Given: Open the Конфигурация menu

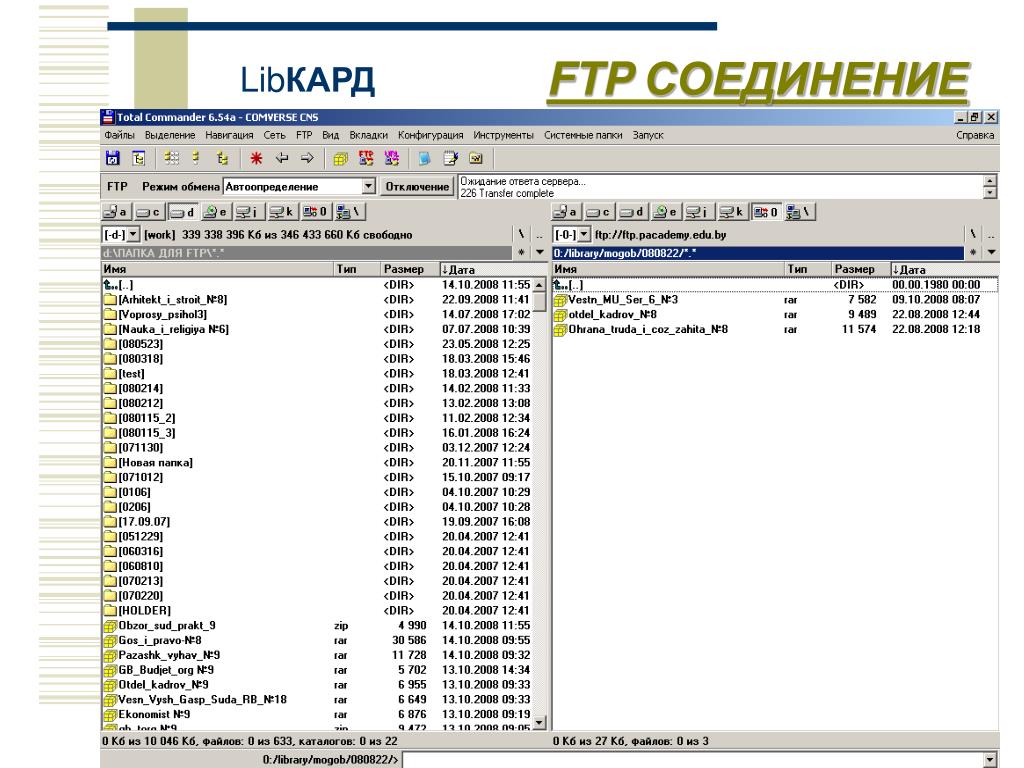Looking at the screenshot, I should click(x=430, y=135).
